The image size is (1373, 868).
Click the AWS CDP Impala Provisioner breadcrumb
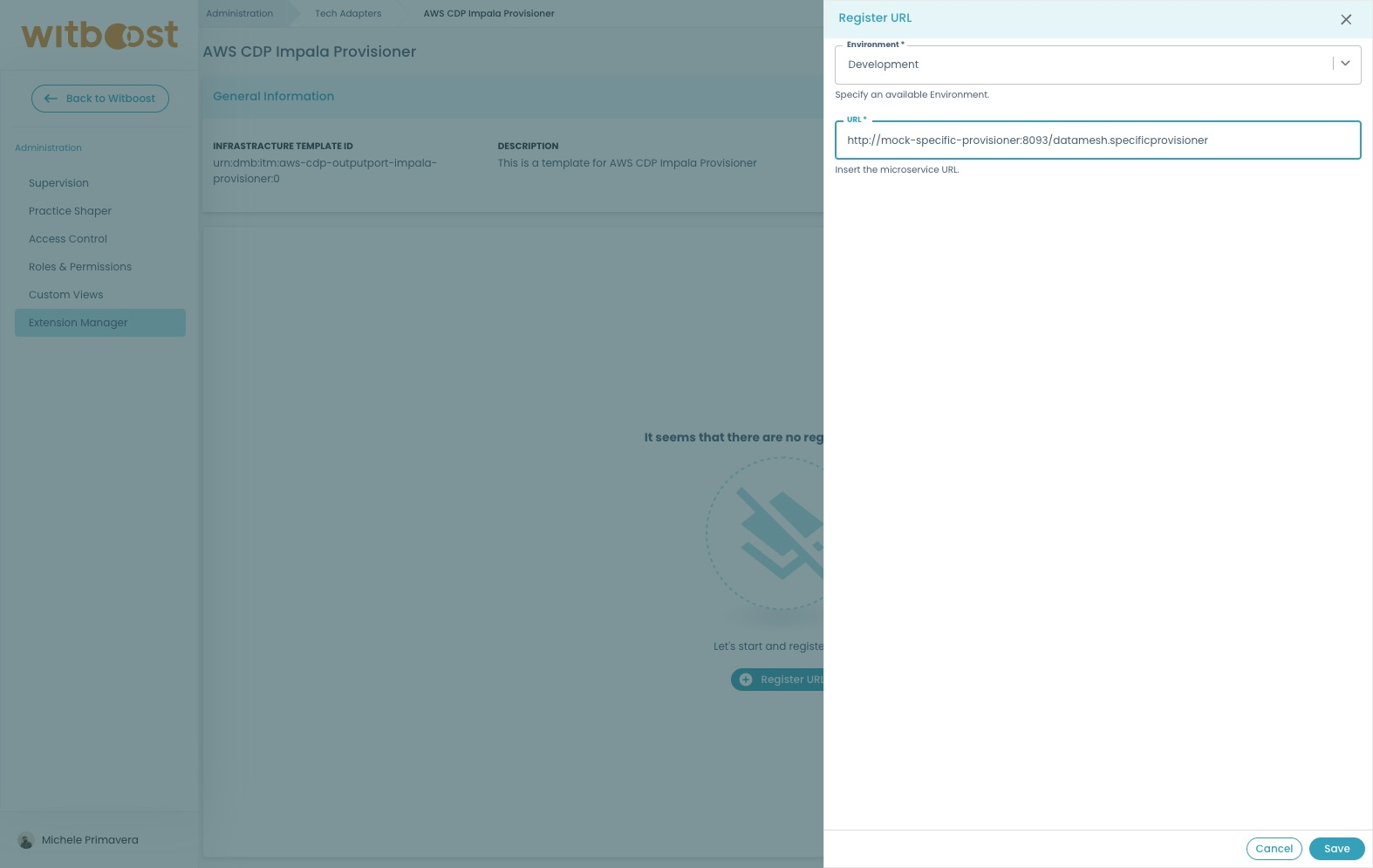pos(488,13)
